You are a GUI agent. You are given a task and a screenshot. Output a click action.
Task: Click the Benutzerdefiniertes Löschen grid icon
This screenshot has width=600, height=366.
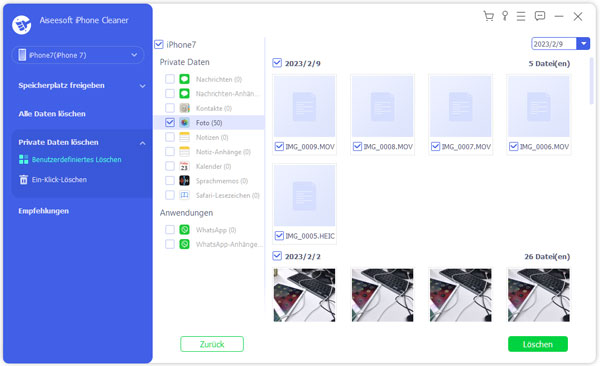pyautogui.click(x=24, y=160)
